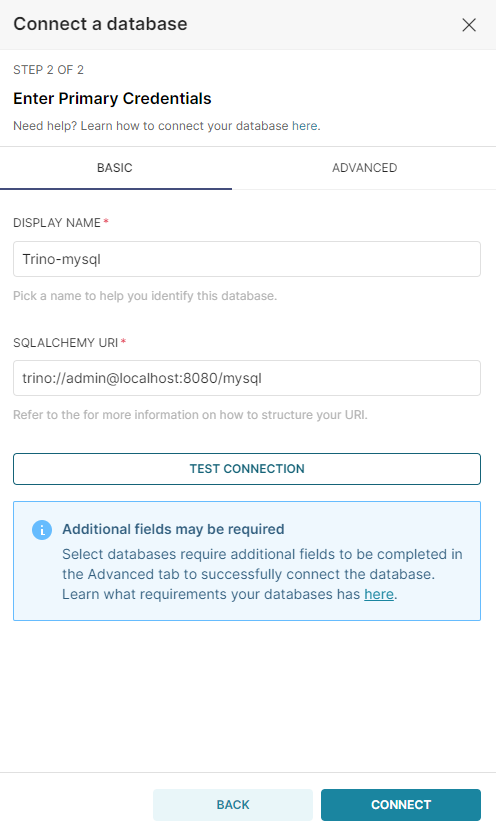The image size is (496, 835).
Task: Open the 'here' help link under Enter Primary Credentials
Action: (x=305, y=126)
